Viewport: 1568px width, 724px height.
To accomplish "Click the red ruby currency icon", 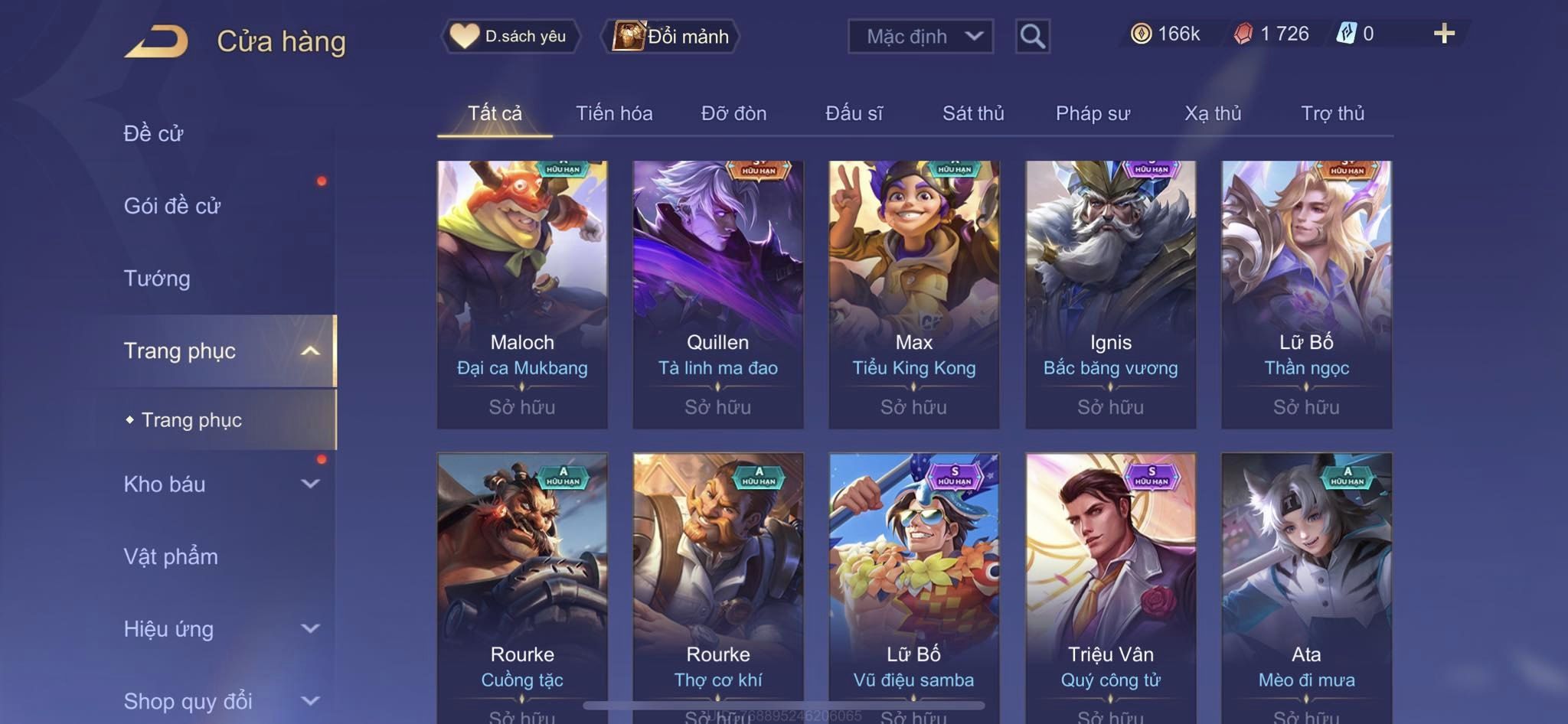I will [1243, 34].
